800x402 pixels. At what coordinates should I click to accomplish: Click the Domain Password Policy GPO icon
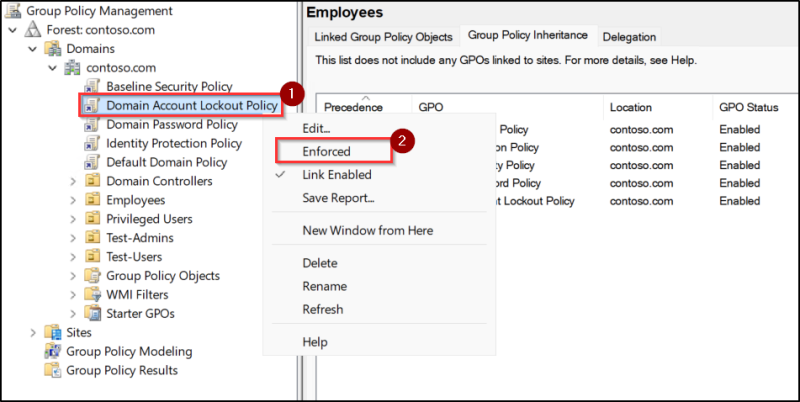tap(92, 124)
